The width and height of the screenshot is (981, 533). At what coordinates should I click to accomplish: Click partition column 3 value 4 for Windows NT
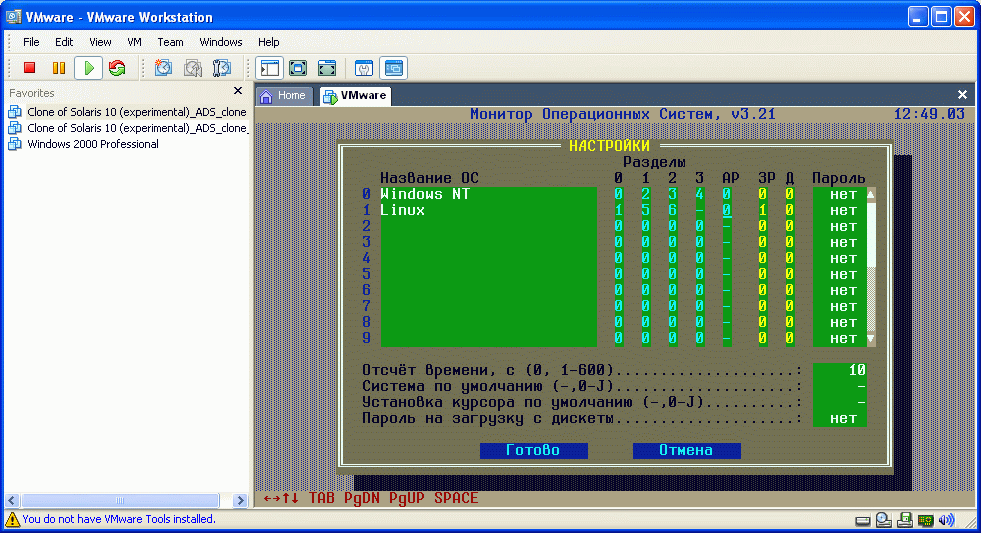[x=699, y=195]
